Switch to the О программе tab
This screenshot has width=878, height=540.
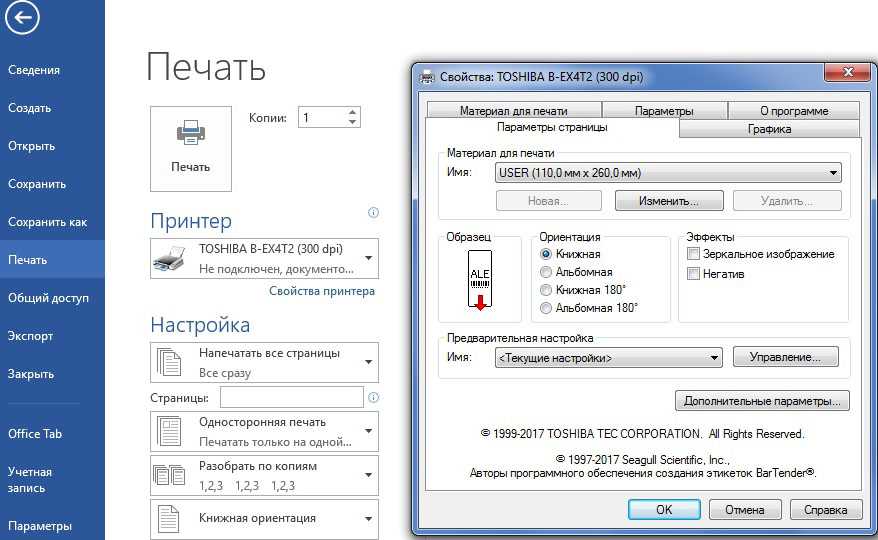click(794, 110)
